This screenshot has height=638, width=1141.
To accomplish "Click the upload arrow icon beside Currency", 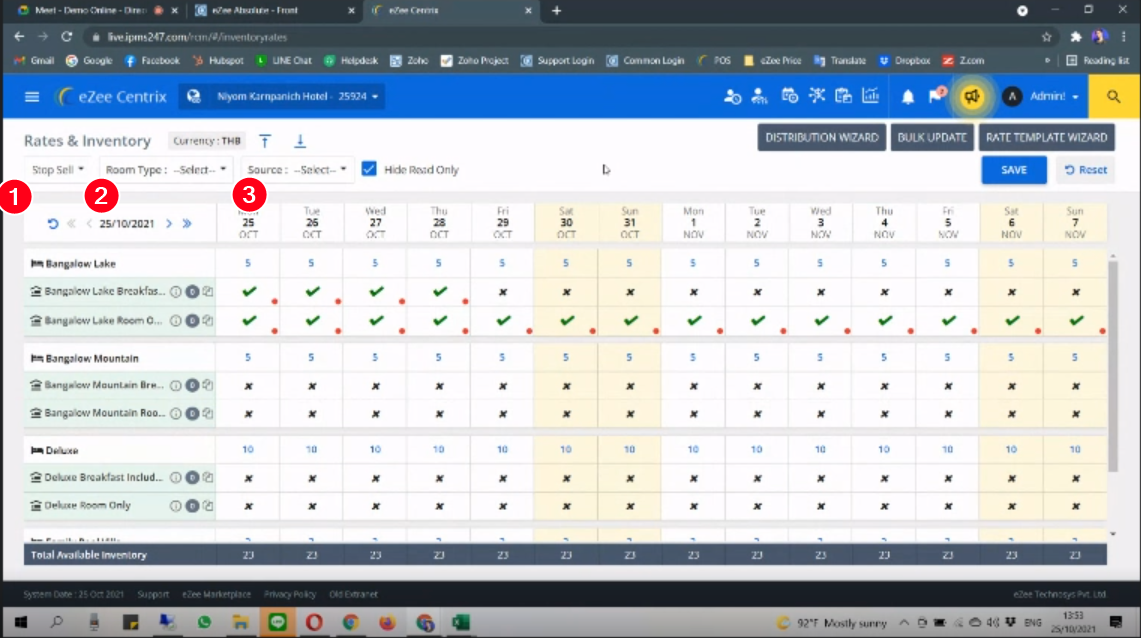I will point(265,141).
